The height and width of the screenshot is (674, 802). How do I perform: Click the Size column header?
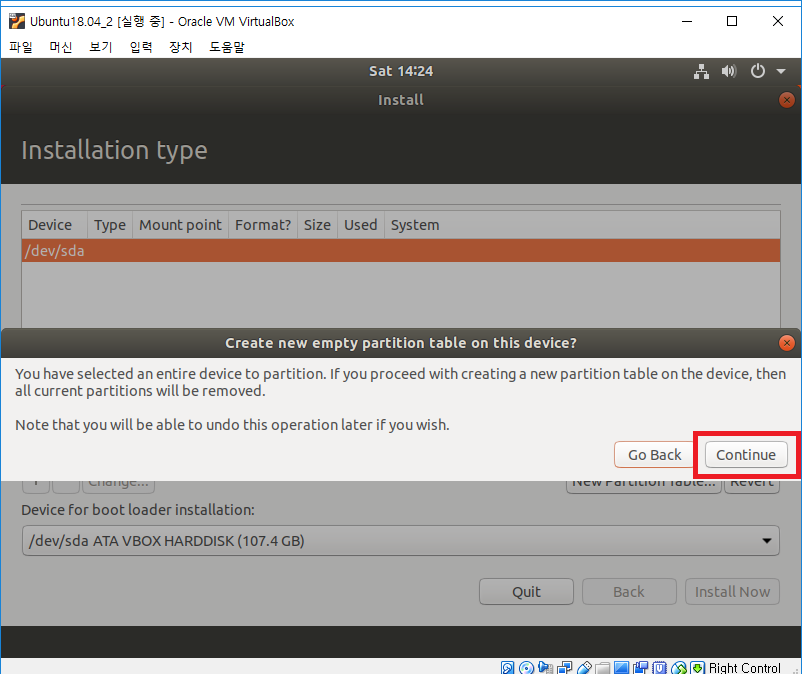click(317, 225)
